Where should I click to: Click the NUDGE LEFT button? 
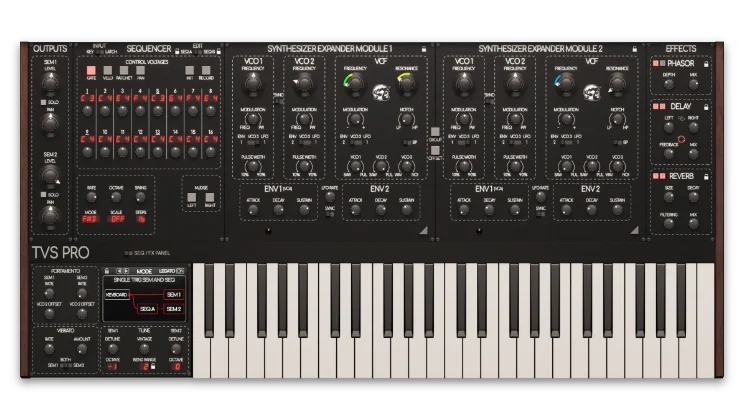[191, 197]
